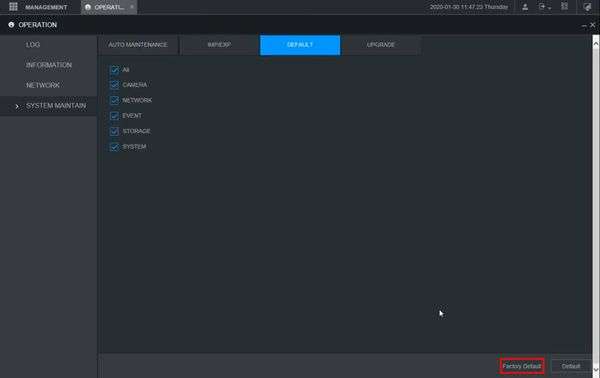Click the display icon at top-right corner
Screen dimensions: 600x378
587,7
